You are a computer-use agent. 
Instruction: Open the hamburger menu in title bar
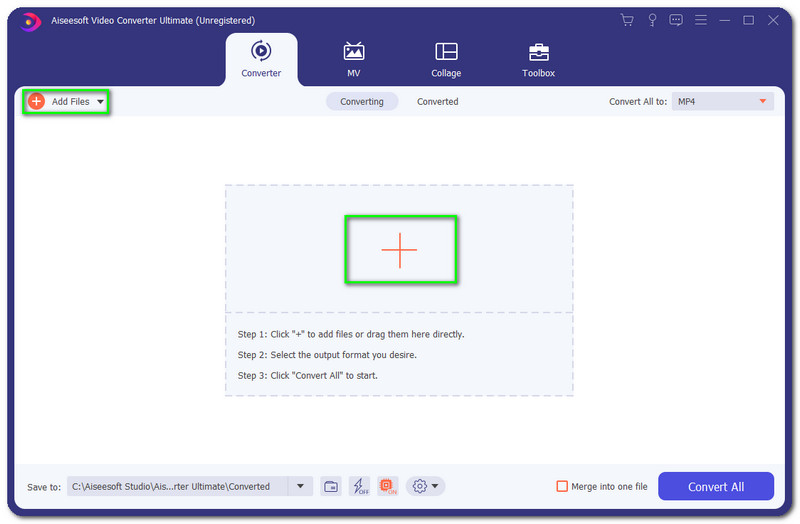click(700, 20)
